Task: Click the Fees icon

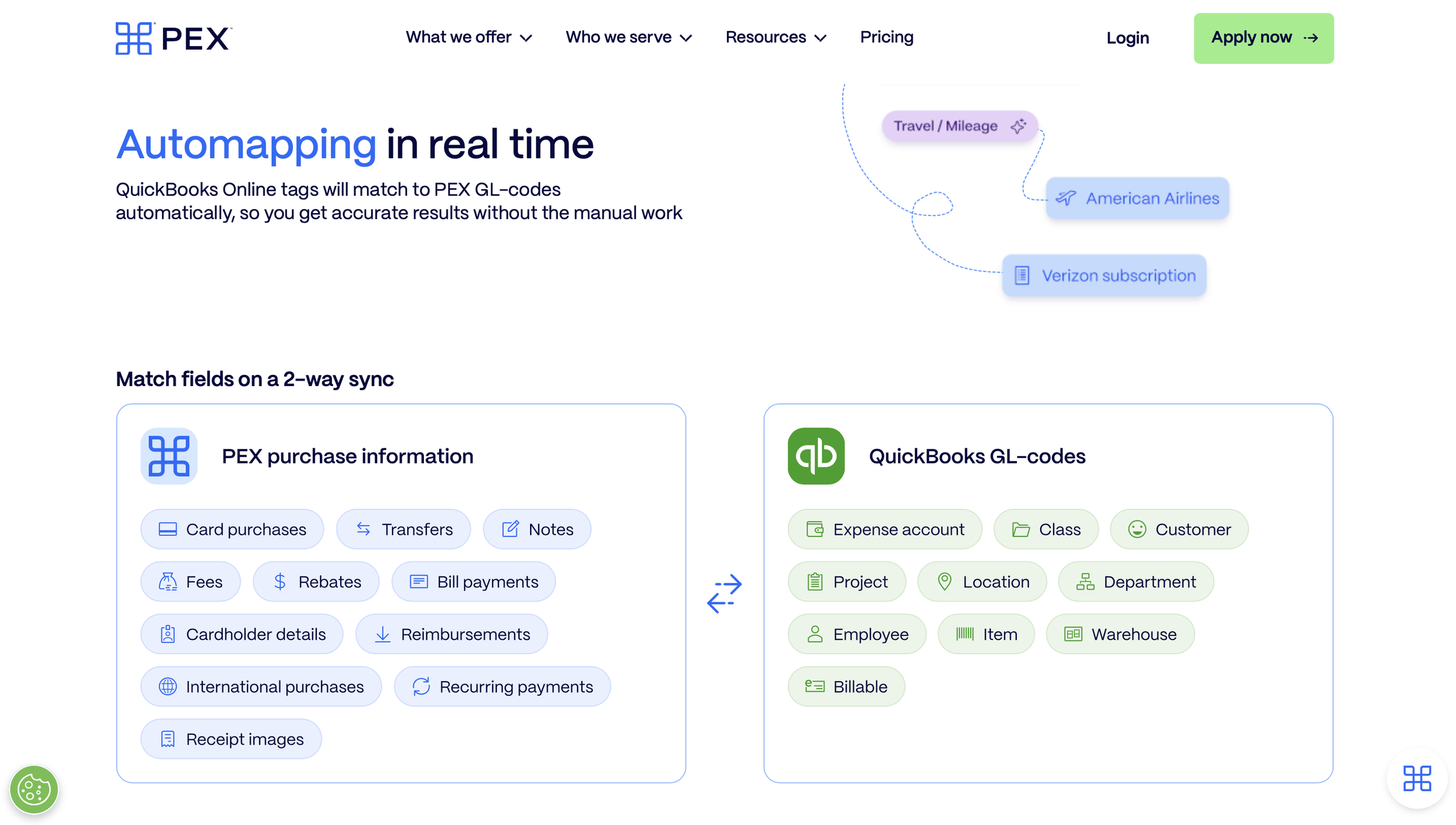Action: pyautogui.click(x=168, y=582)
